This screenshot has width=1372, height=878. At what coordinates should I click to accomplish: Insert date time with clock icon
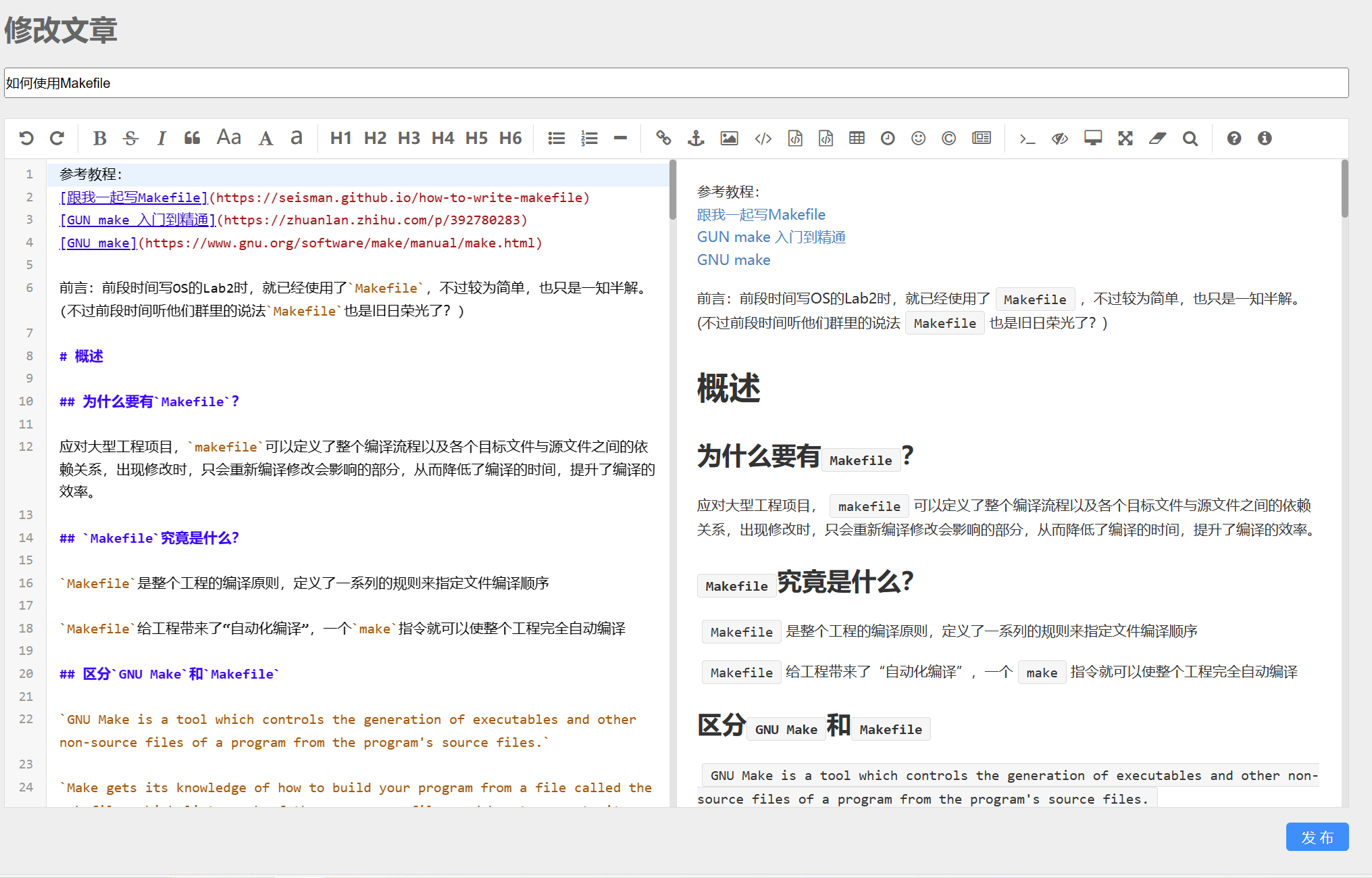point(888,139)
